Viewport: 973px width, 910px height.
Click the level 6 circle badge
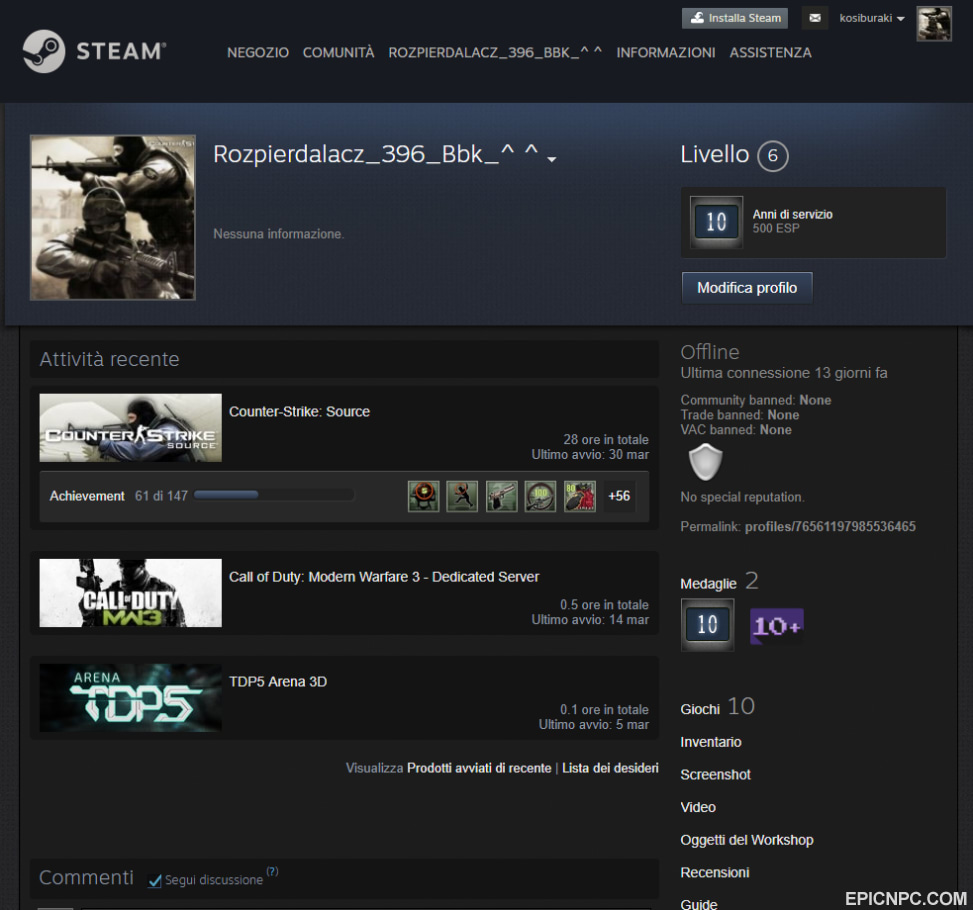(773, 156)
